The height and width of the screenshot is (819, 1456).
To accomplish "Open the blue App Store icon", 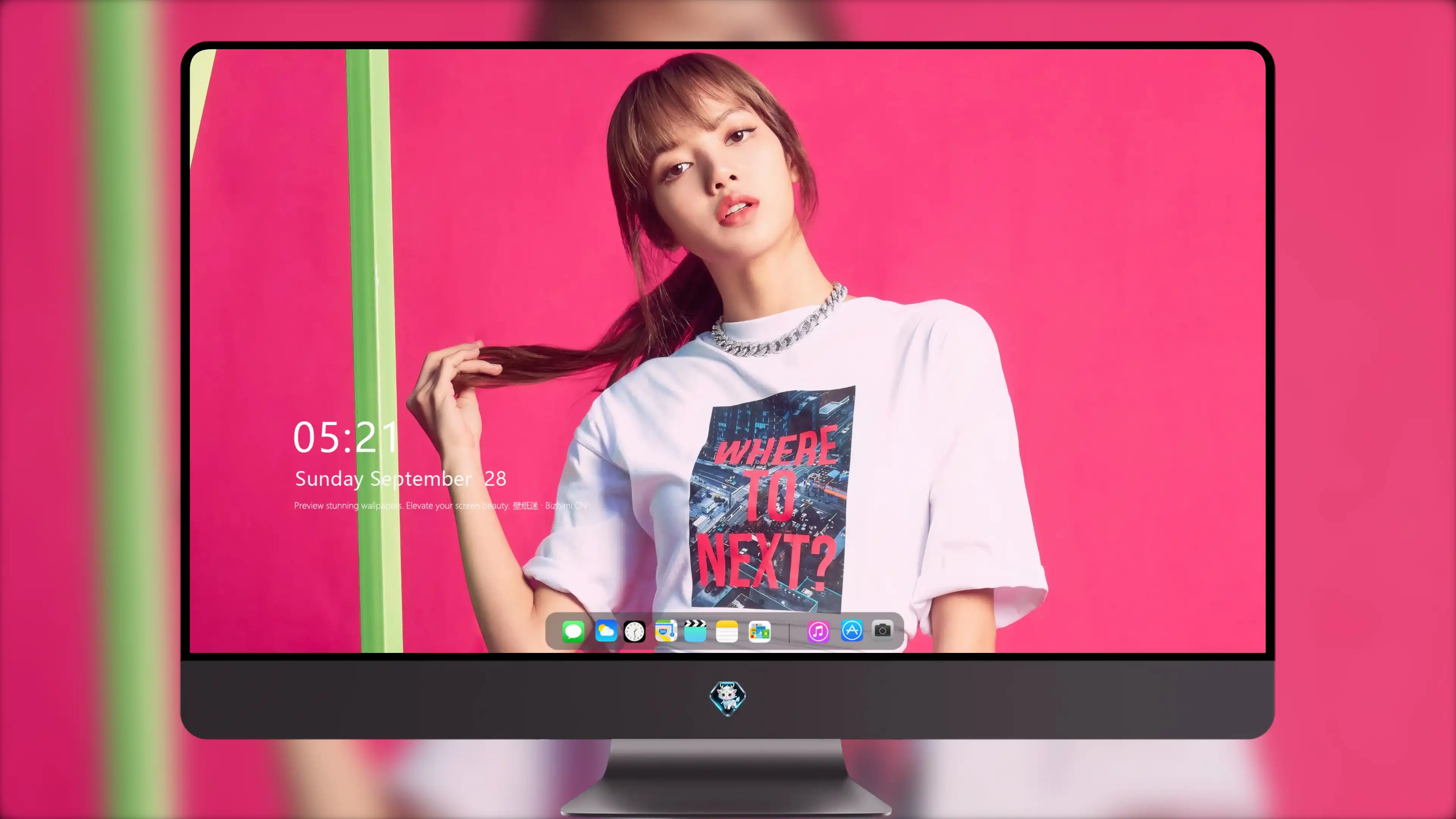I will 851,630.
